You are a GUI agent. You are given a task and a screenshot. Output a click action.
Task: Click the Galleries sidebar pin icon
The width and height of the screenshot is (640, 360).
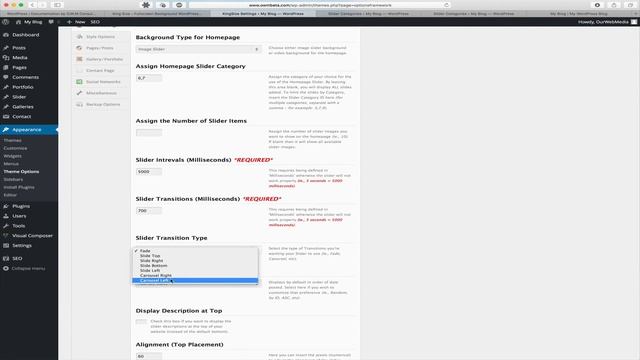click(6, 107)
